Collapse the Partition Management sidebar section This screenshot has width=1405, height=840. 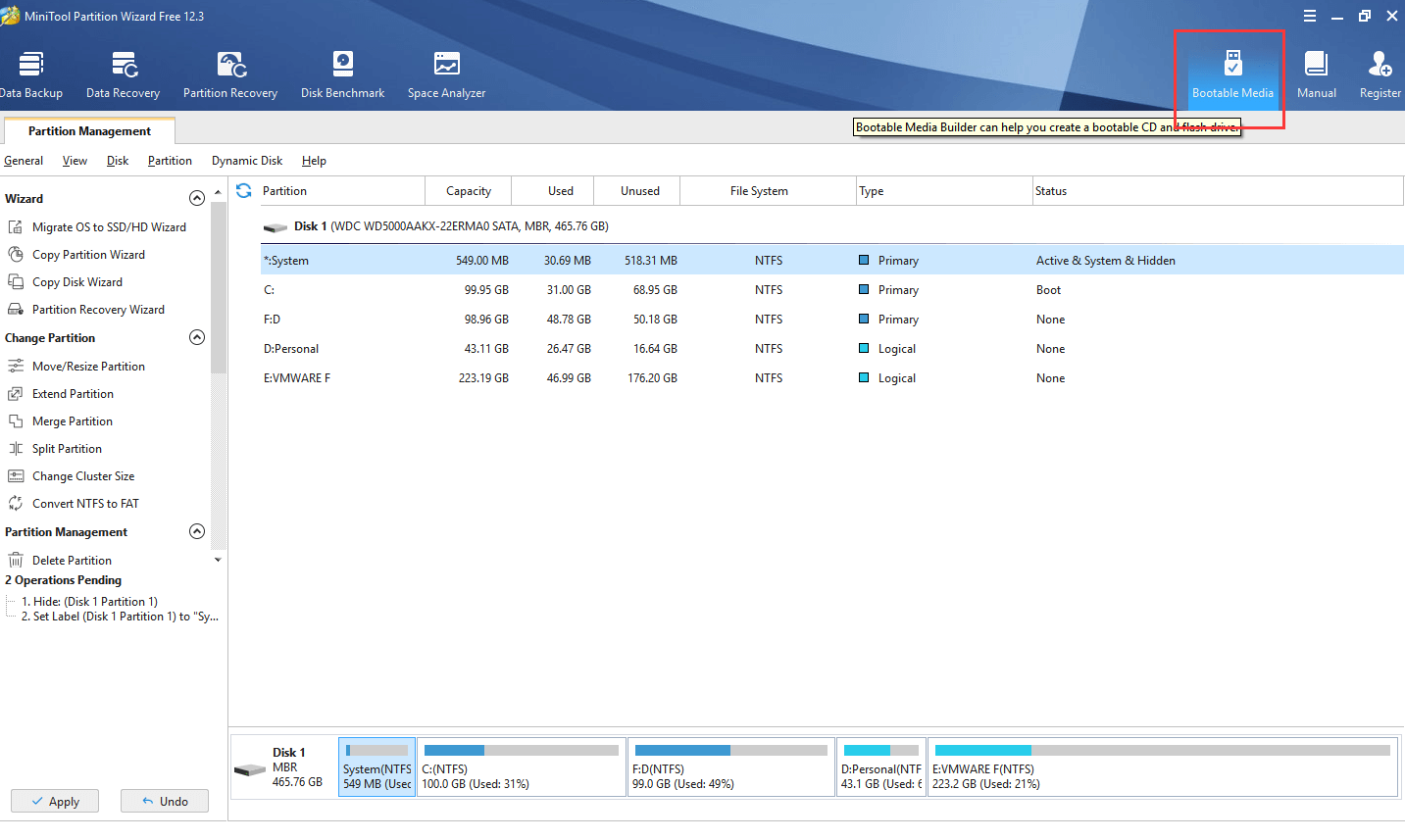coord(197,531)
